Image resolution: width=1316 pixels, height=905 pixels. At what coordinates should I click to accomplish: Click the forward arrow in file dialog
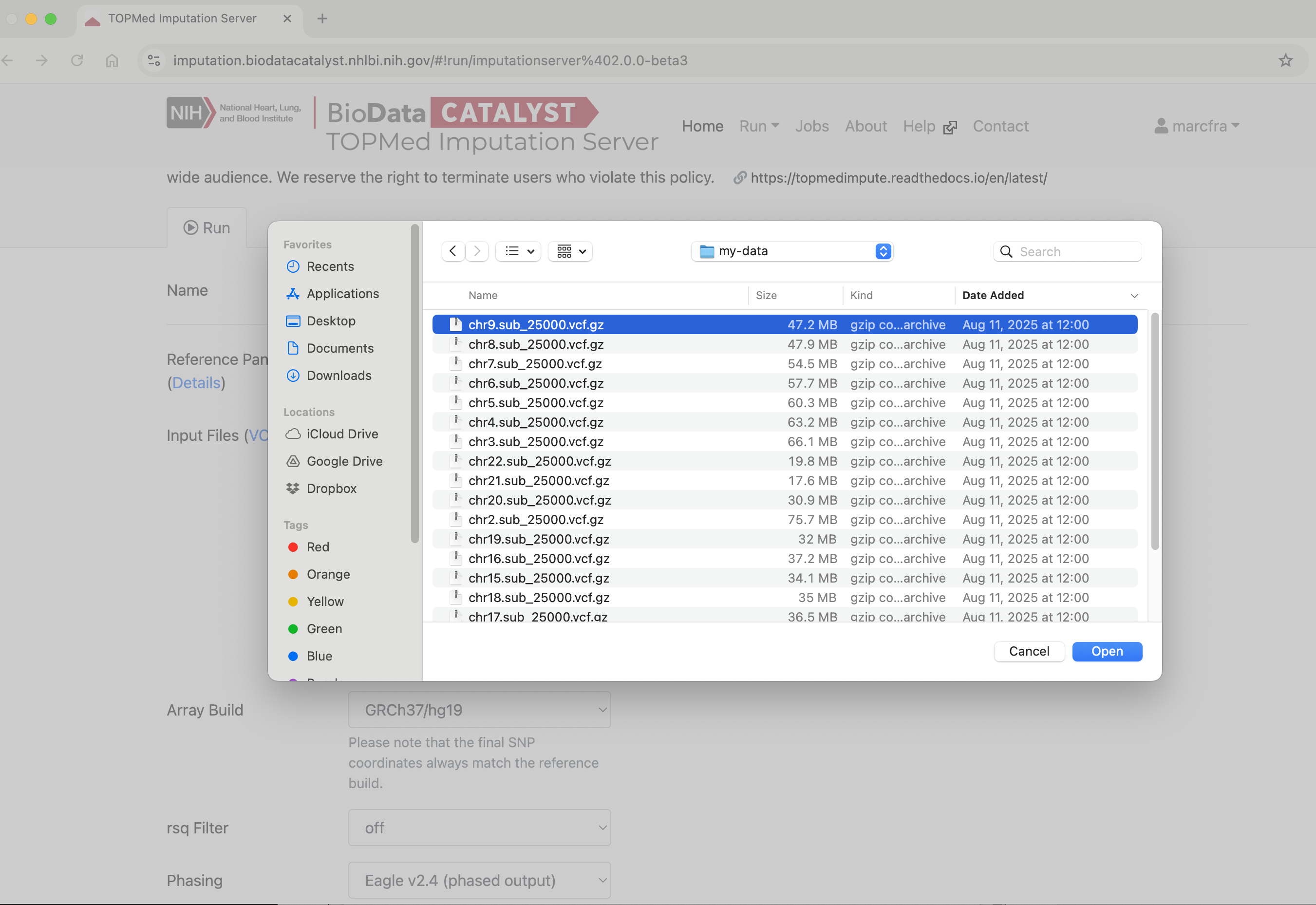[477, 251]
